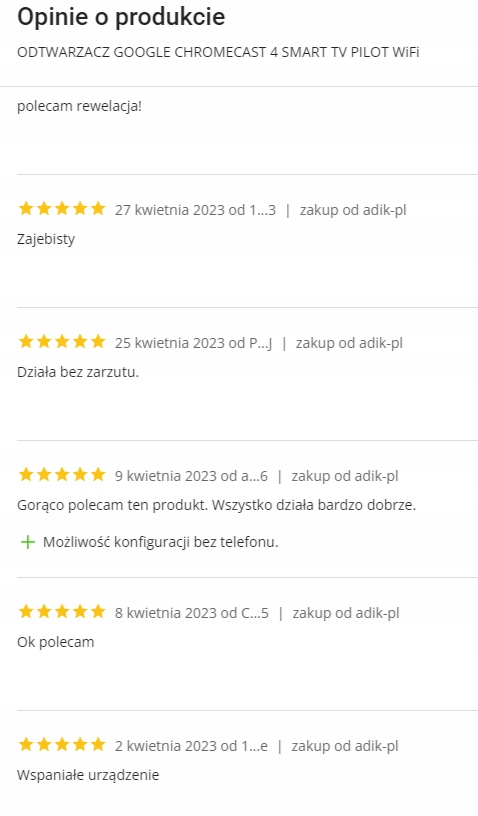Click the green plus icon beside Możliwość konfiguracji
This screenshot has height=816, width=478.
[27, 542]
